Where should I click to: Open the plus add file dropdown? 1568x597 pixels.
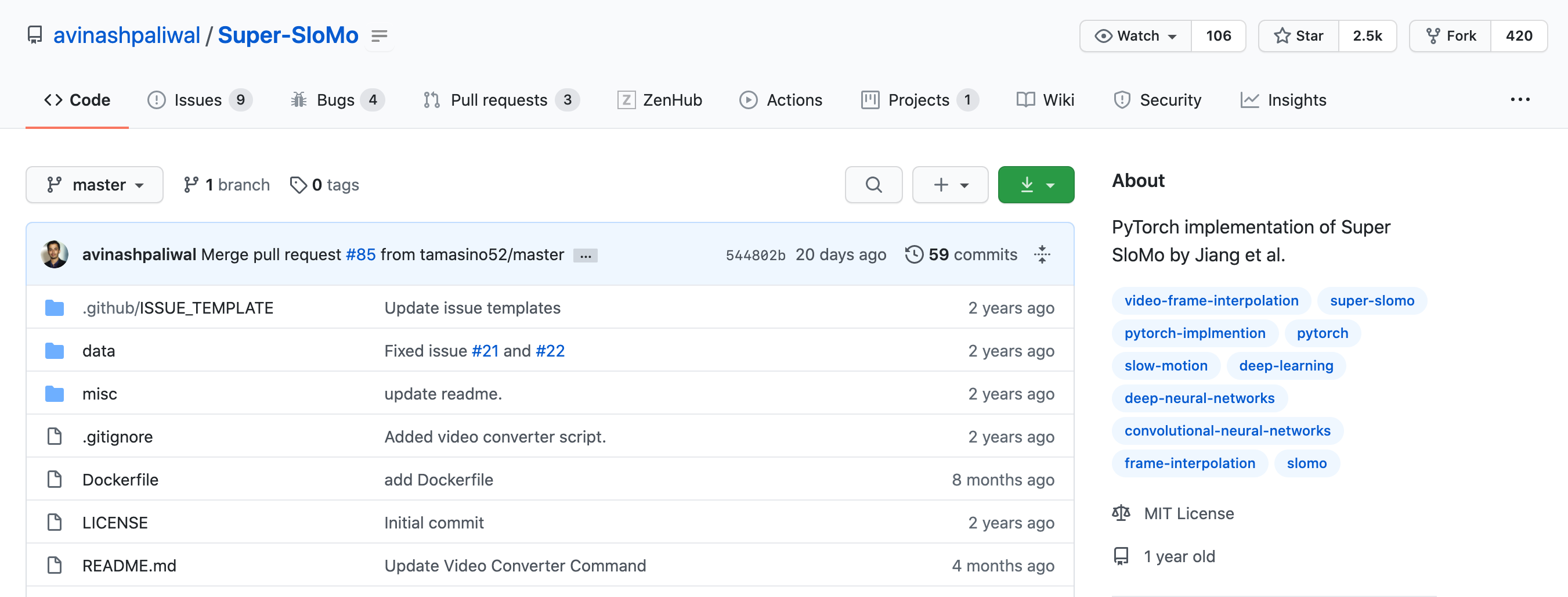[949, 185]
